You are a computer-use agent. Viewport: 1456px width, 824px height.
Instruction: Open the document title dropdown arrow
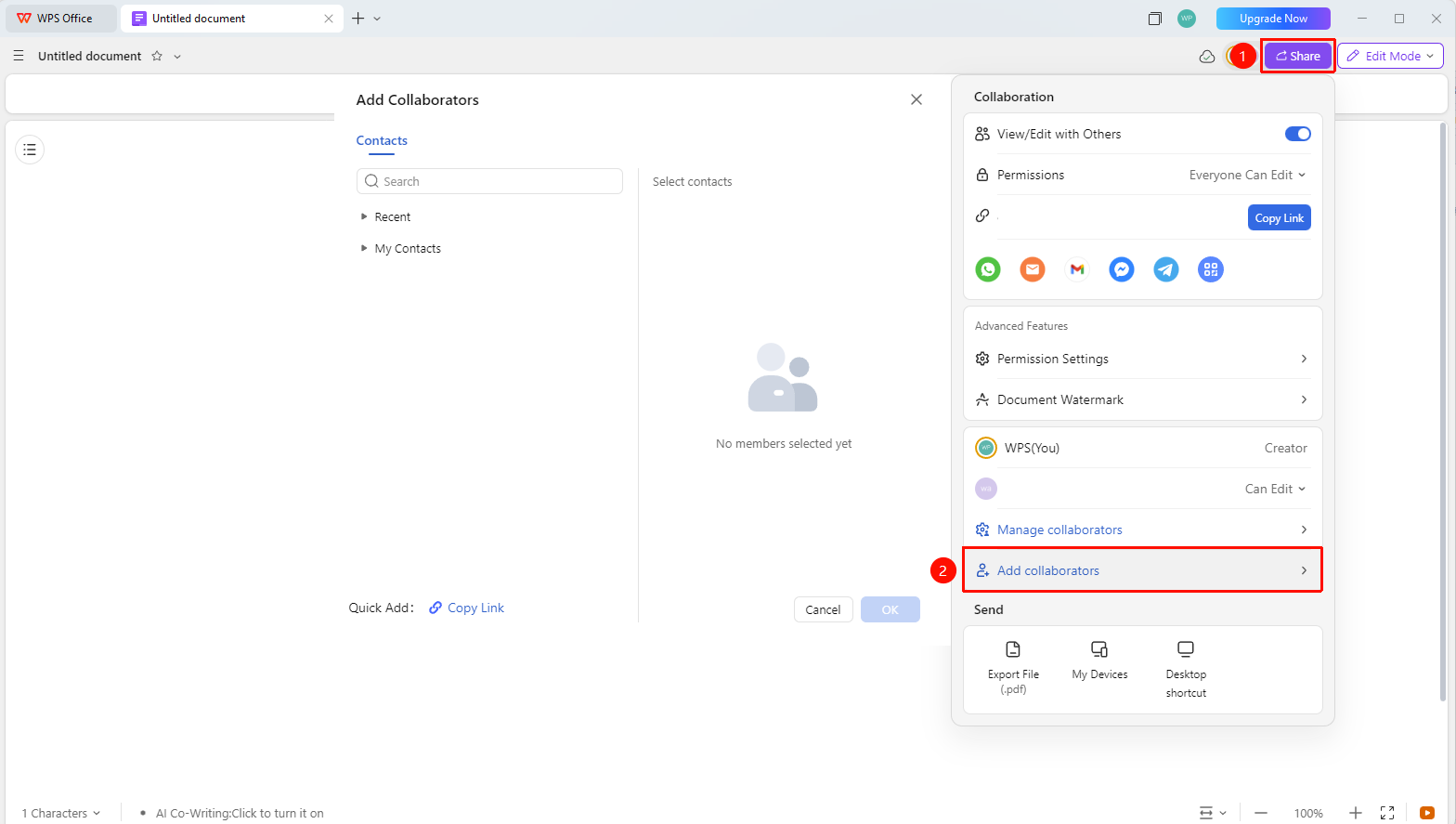click(x=177, y=57)
